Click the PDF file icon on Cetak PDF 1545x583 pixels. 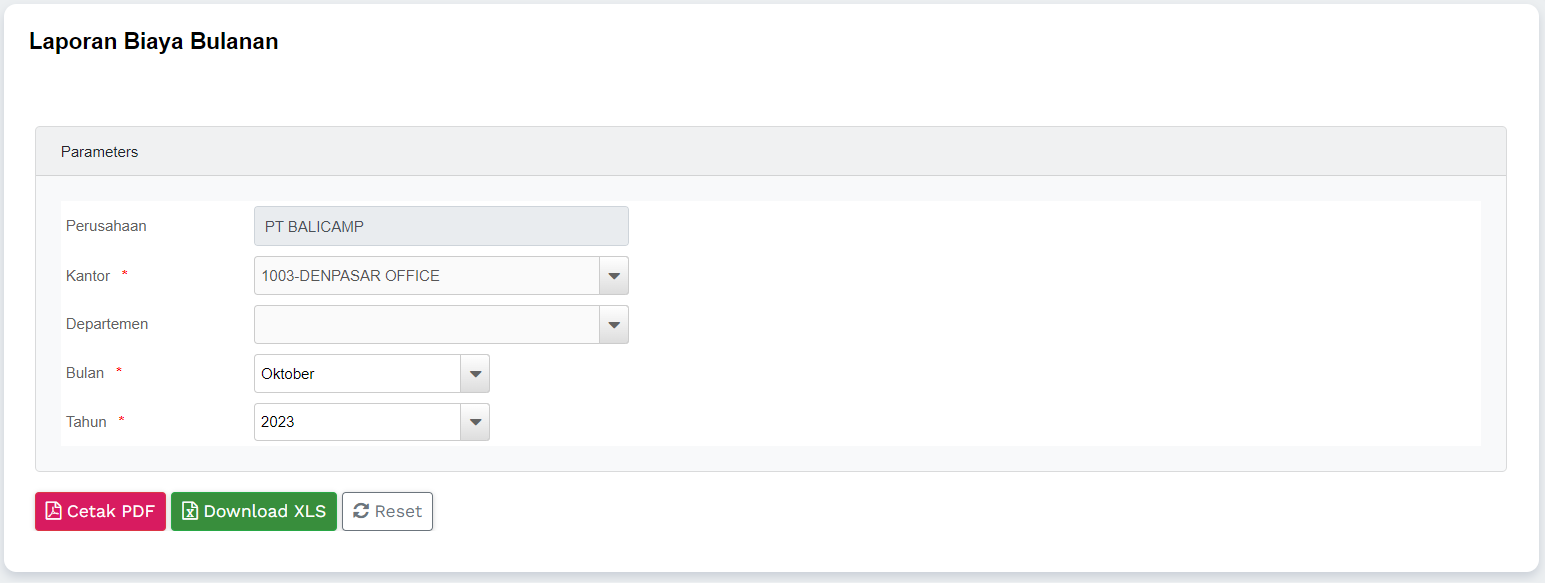coord(54,511)
